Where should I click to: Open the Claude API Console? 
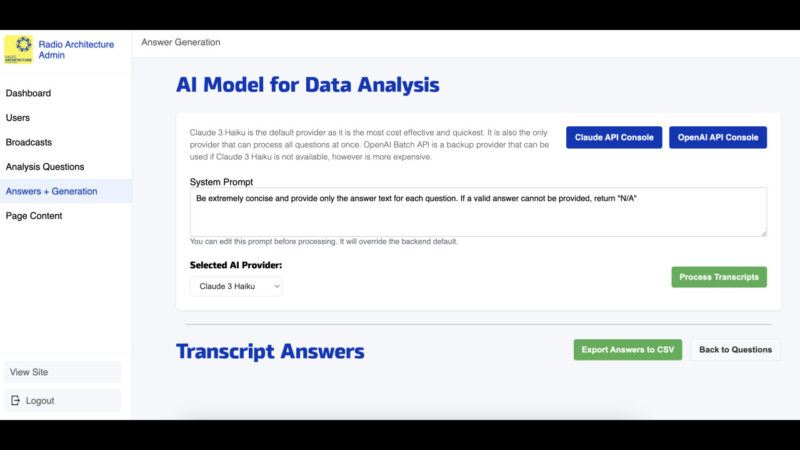(x=614, y=137)
